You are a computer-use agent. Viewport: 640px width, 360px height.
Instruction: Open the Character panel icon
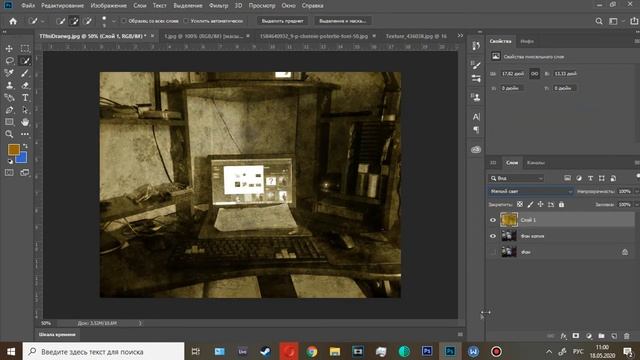(476, 117)
